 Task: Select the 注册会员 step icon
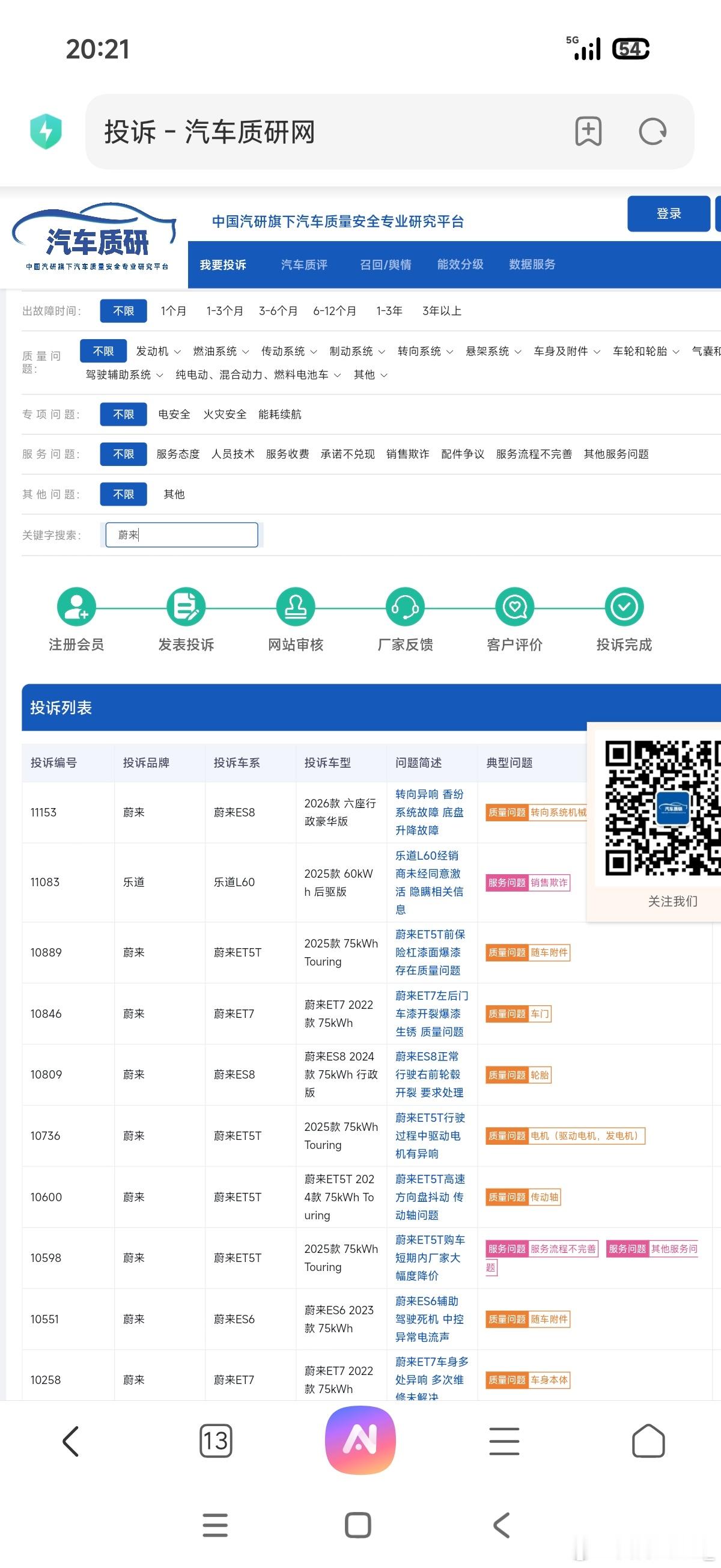point(77,606)
